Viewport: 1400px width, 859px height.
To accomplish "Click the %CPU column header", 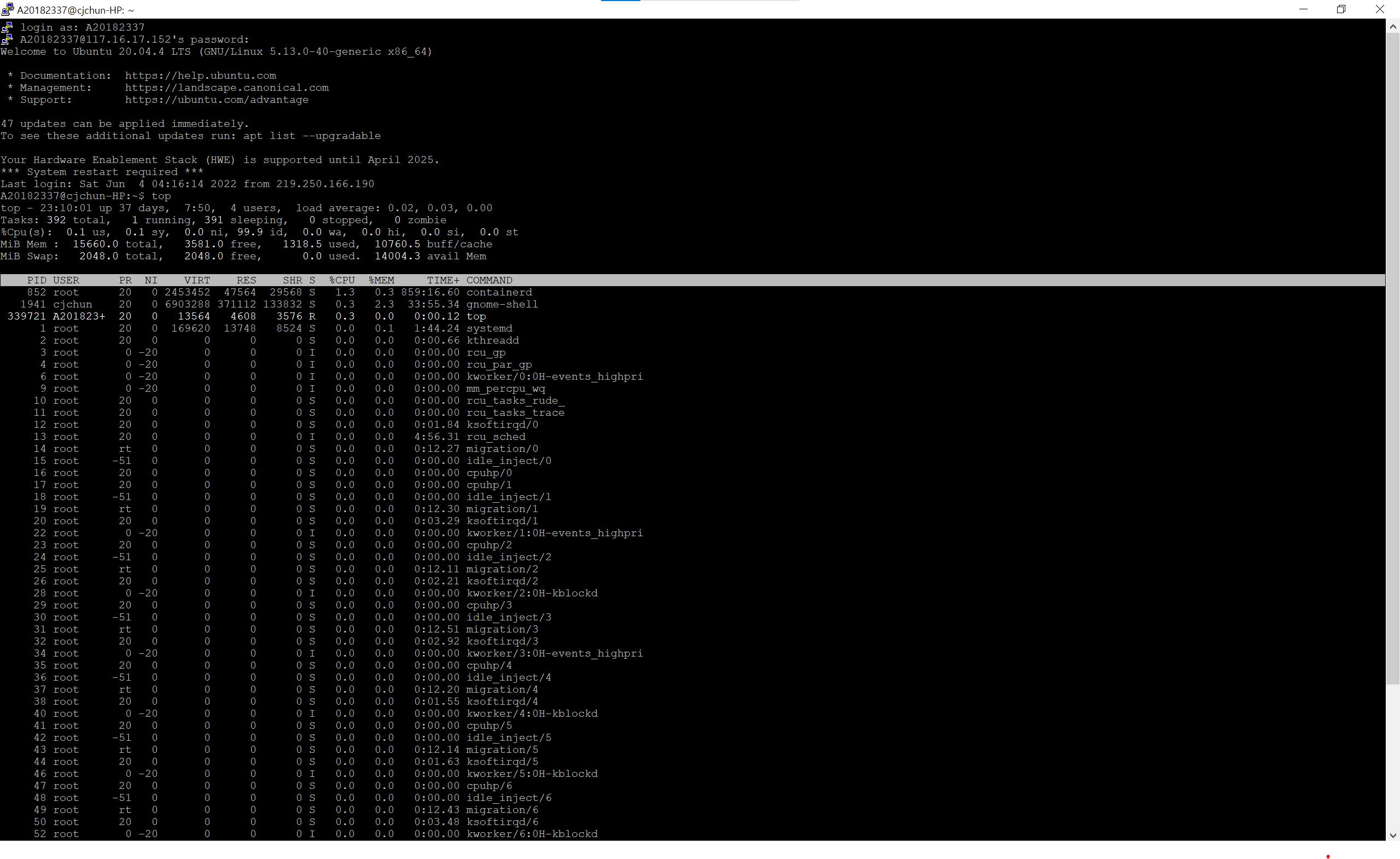I will click(341, 280).
